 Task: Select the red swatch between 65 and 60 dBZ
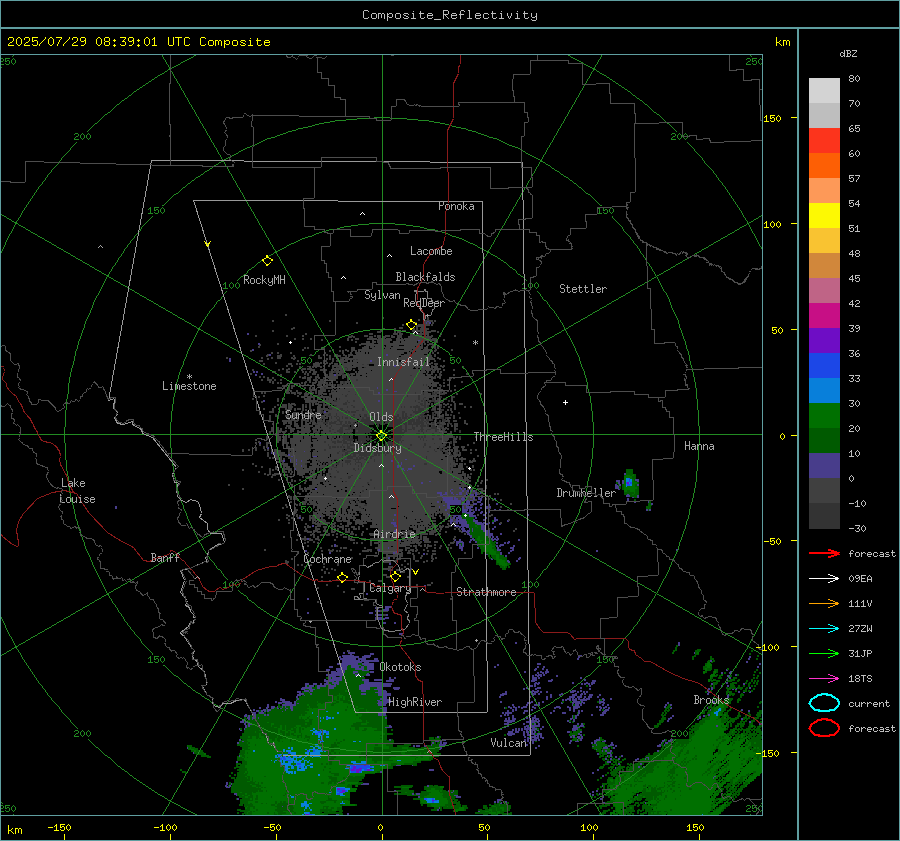point(824,141)
